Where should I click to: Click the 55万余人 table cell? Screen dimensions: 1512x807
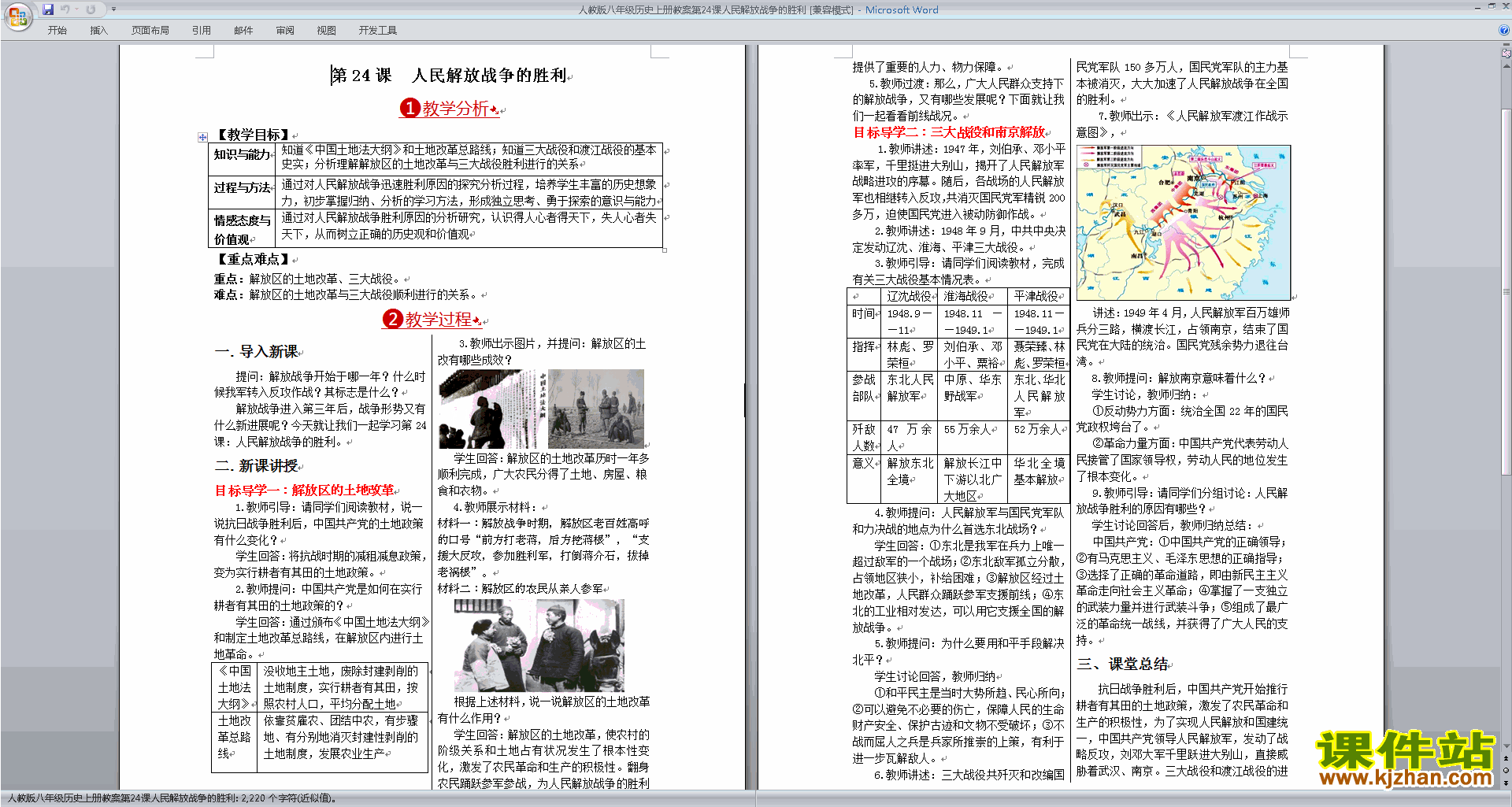(x=973, y=437)
